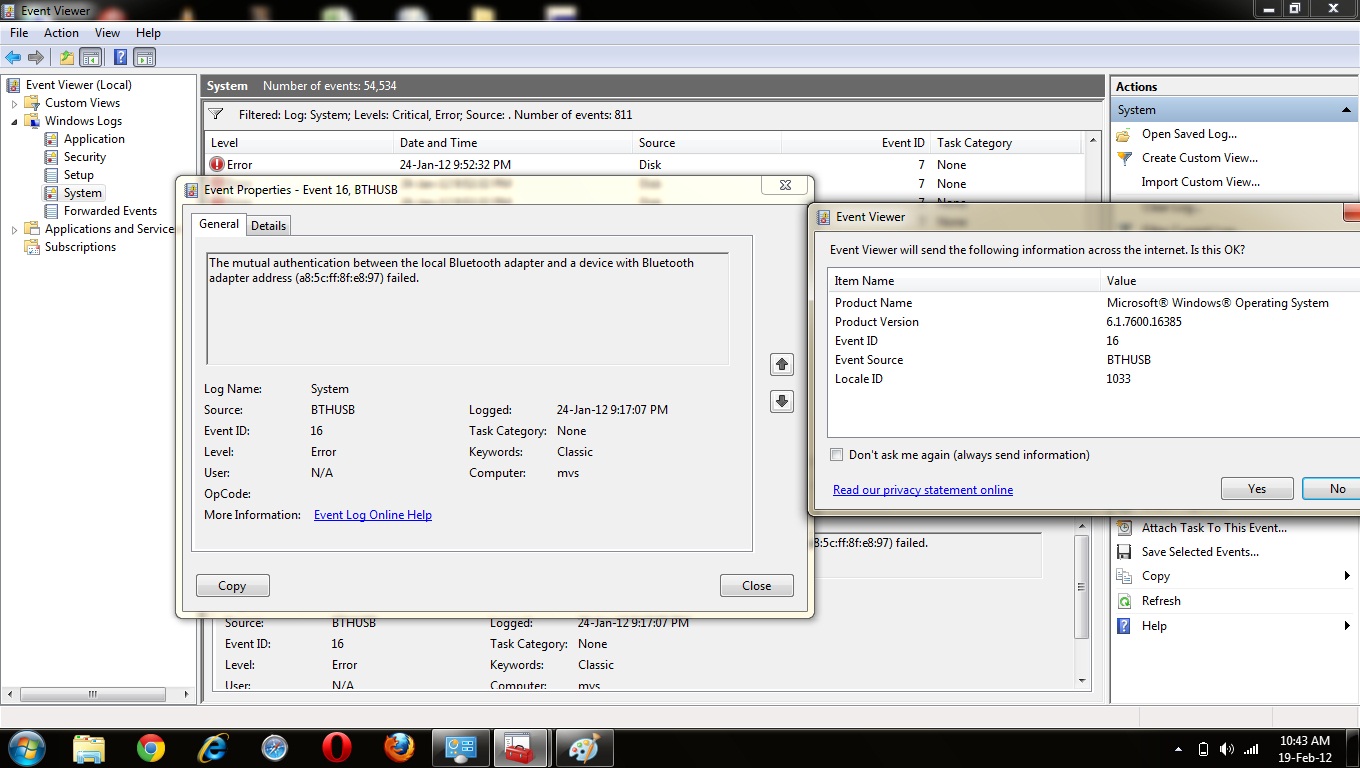Click the preview pane scroll down arrow

(x=1081, y=681)
